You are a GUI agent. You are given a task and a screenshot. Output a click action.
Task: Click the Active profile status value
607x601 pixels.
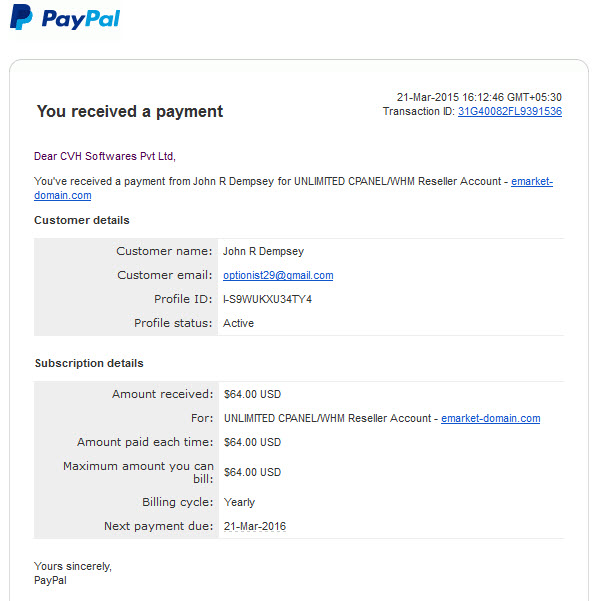(x=238, y=323)
